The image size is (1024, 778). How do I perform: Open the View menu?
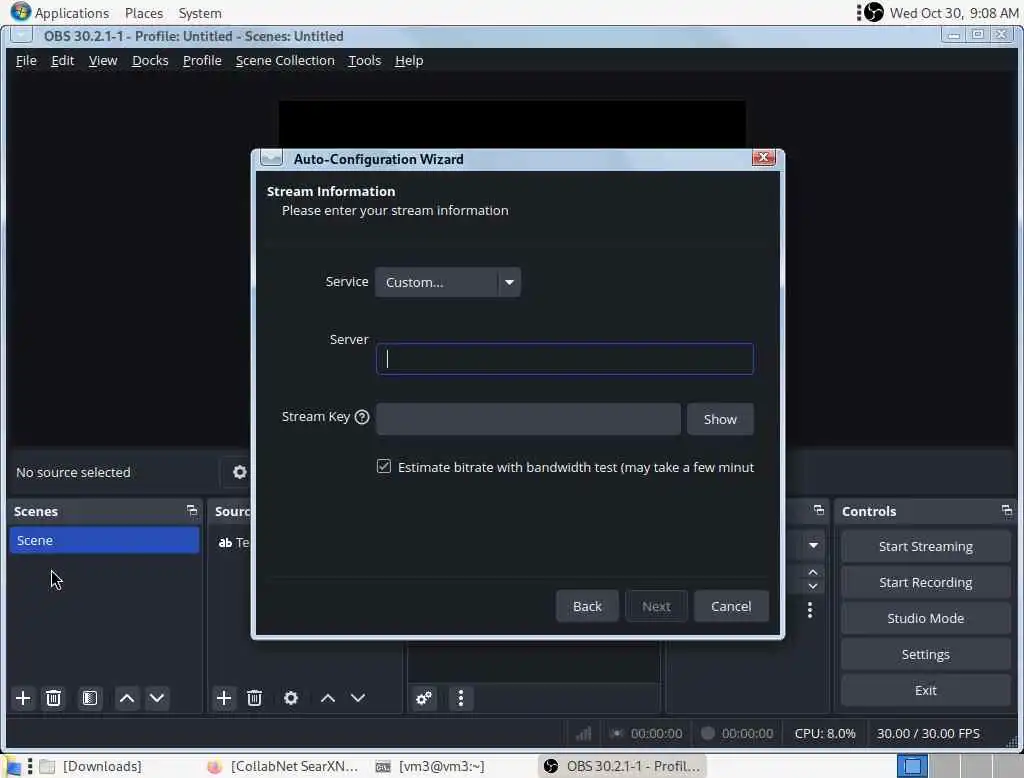[103, 61]
